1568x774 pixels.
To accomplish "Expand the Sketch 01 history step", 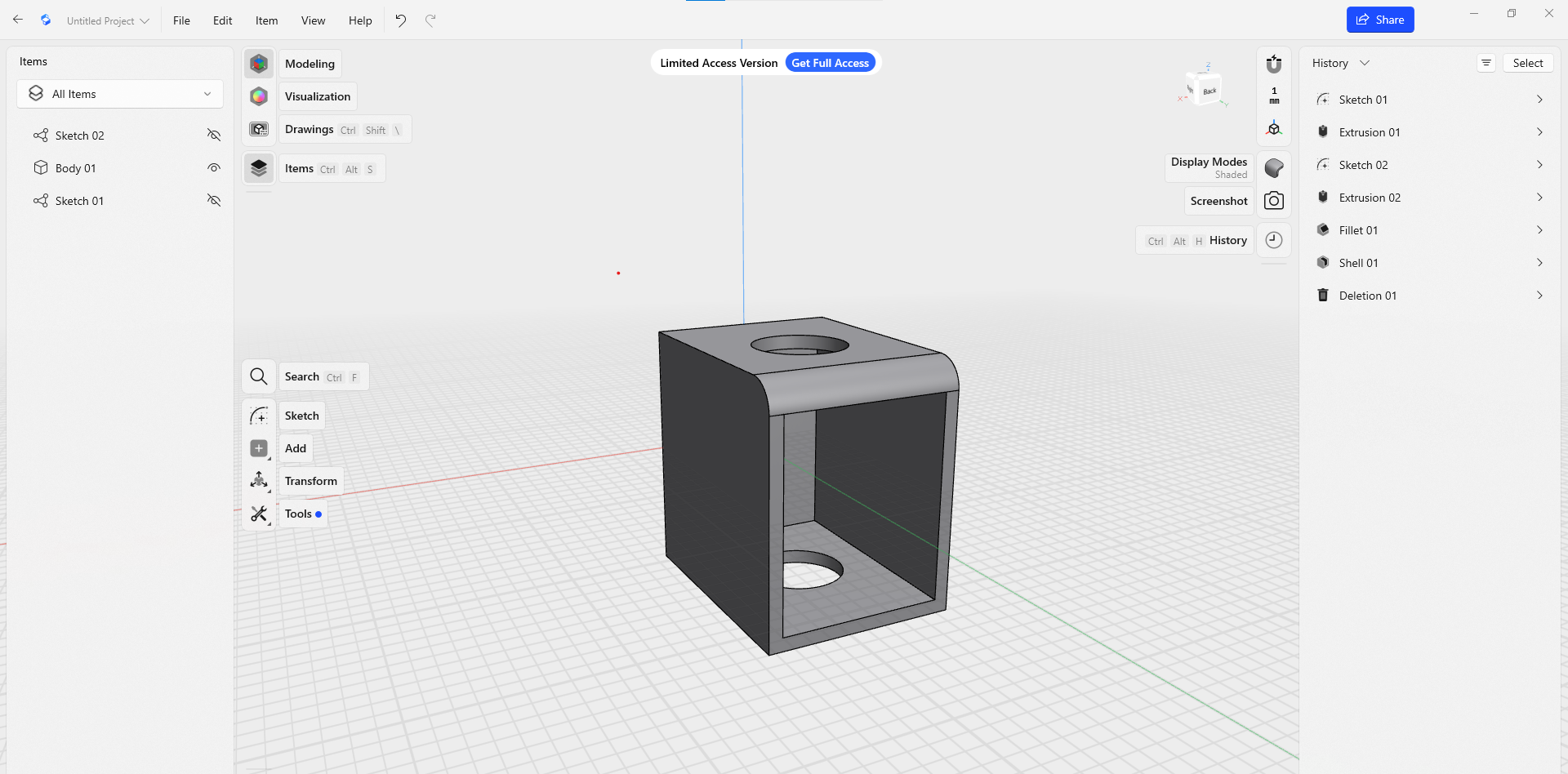I will 1539,99.
